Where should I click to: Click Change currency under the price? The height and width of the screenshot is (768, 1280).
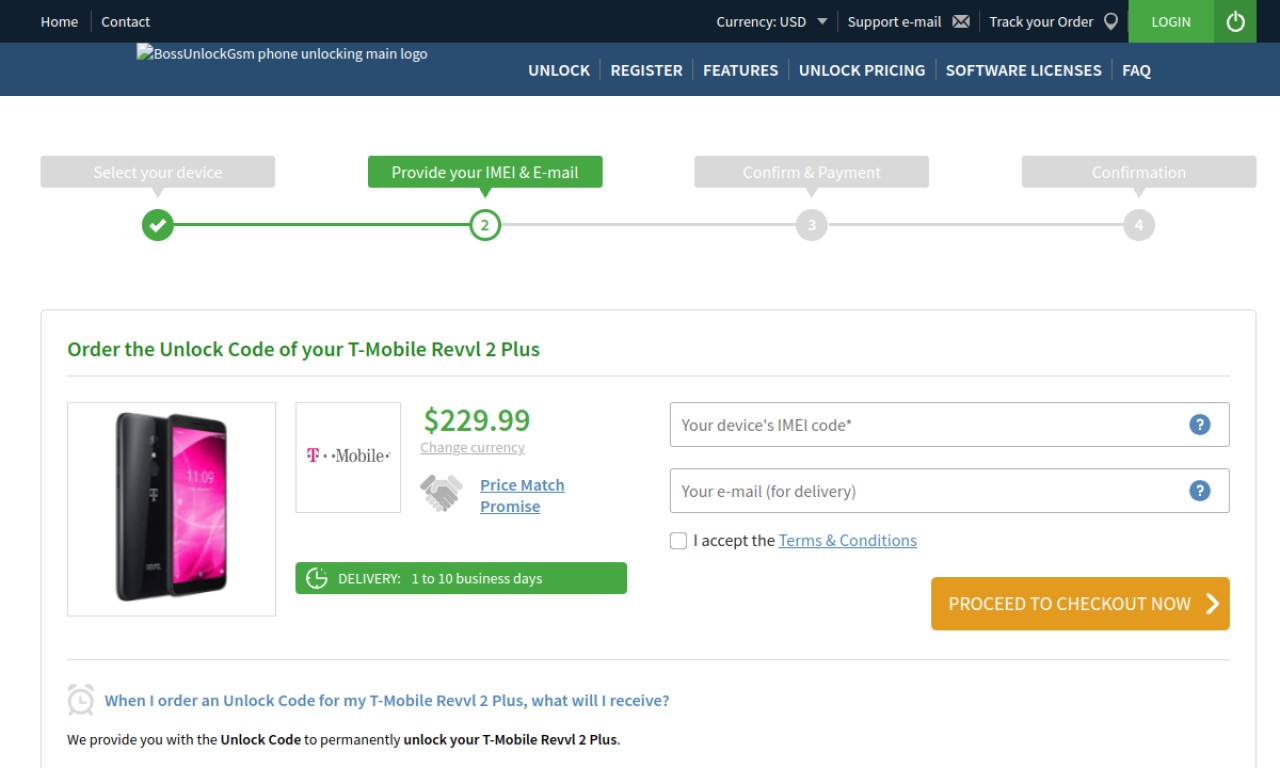[472, 448]
